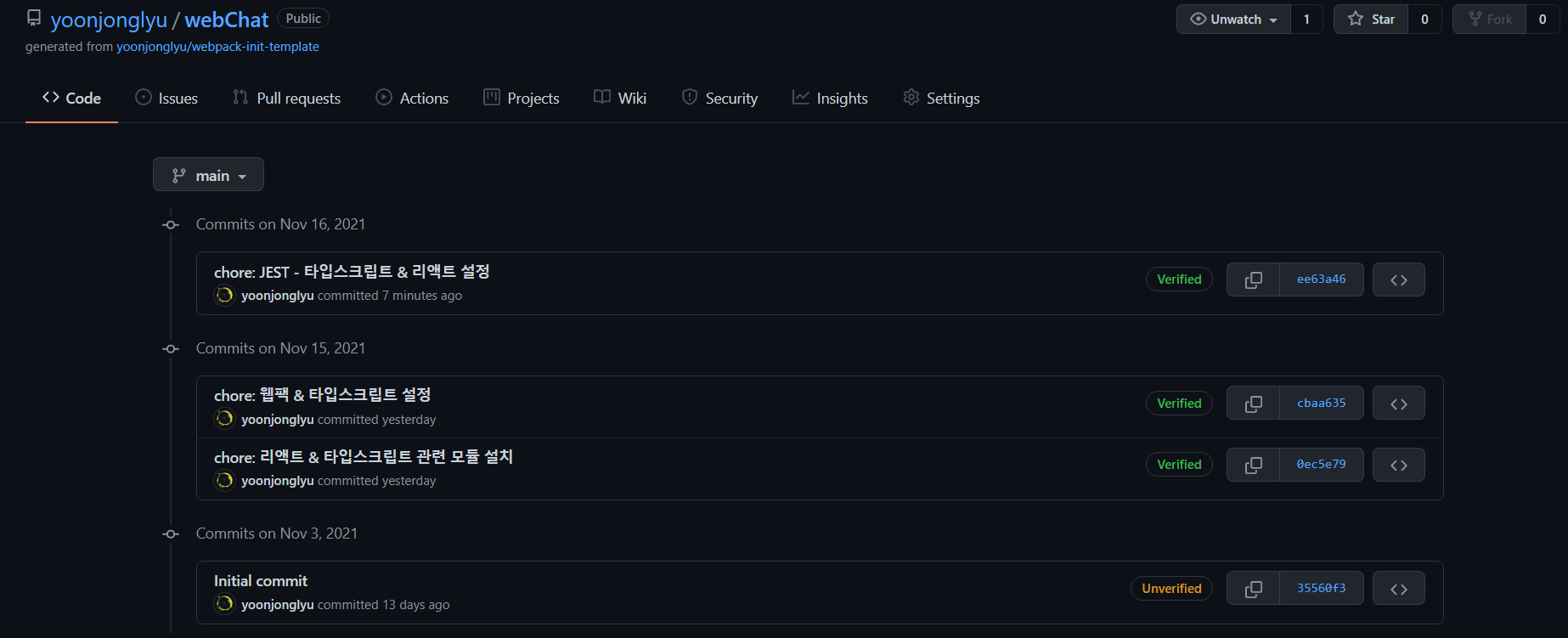Open the Wiki tab
1568x638 pixels.
coord(620,99)
